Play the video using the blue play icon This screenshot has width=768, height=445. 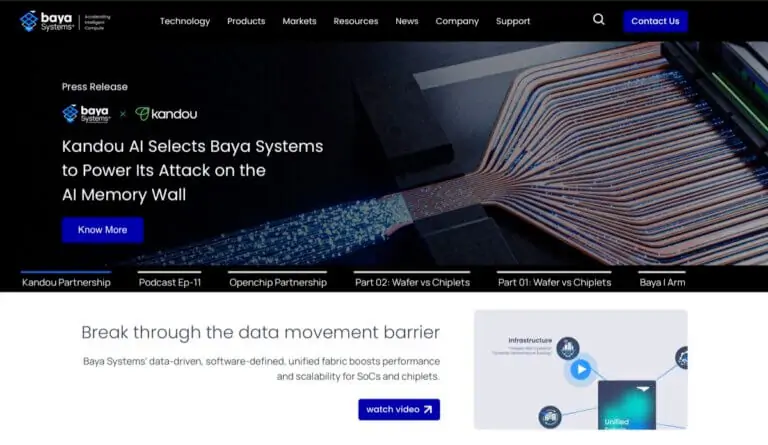pos(581,369)
